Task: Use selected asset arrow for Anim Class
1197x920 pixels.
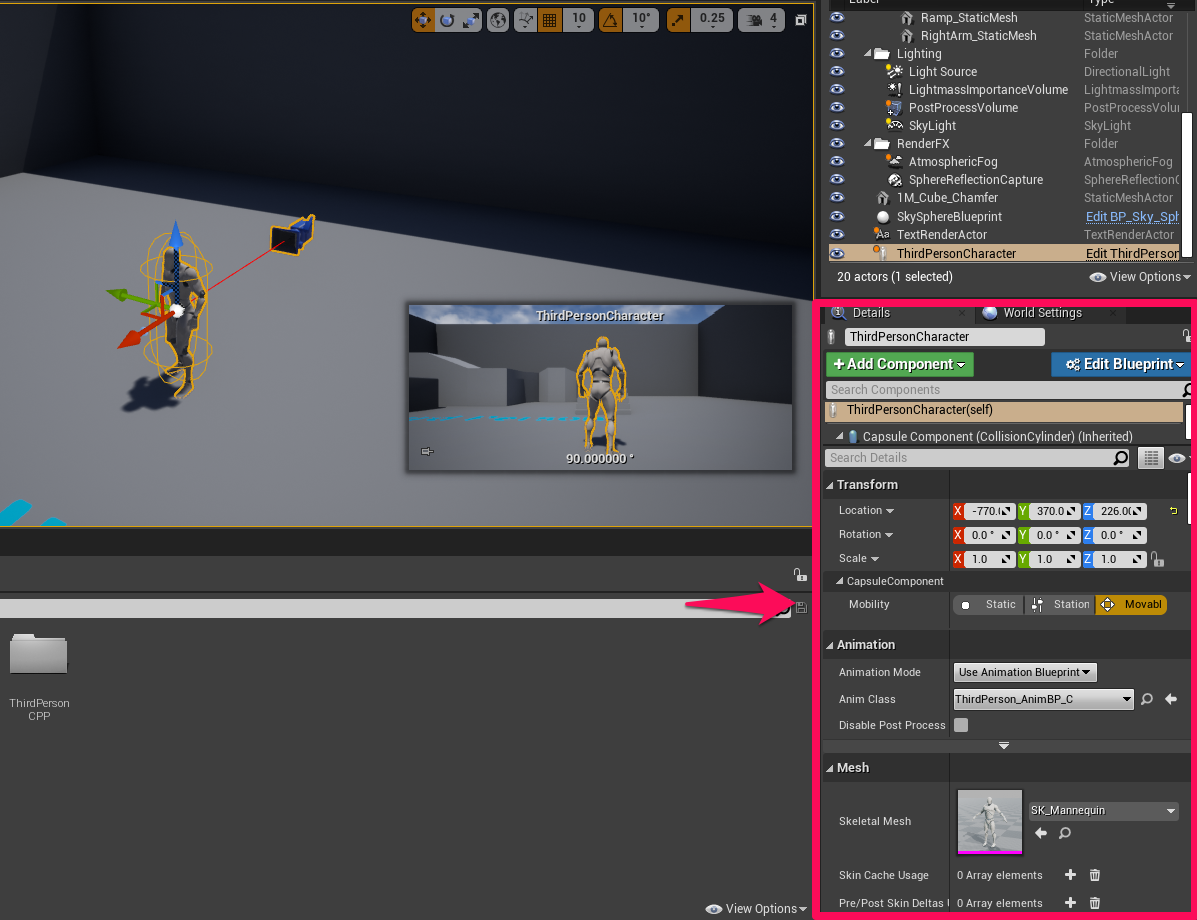Action: (1170, 699)
